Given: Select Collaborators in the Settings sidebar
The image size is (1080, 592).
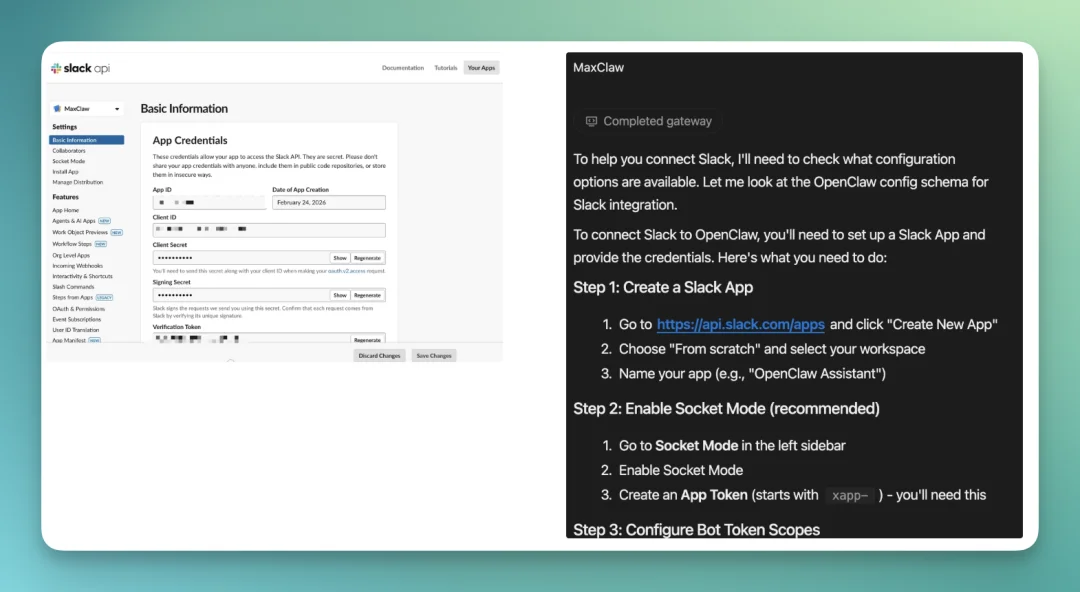Looking at the screenshot, I should (x=69, y=151).
